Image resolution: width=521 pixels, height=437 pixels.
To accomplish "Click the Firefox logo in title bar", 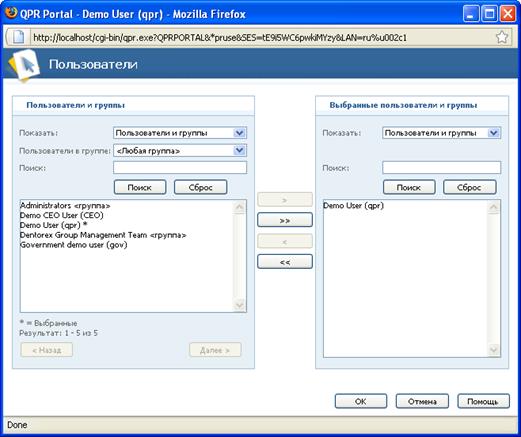I will coord(11,13).
